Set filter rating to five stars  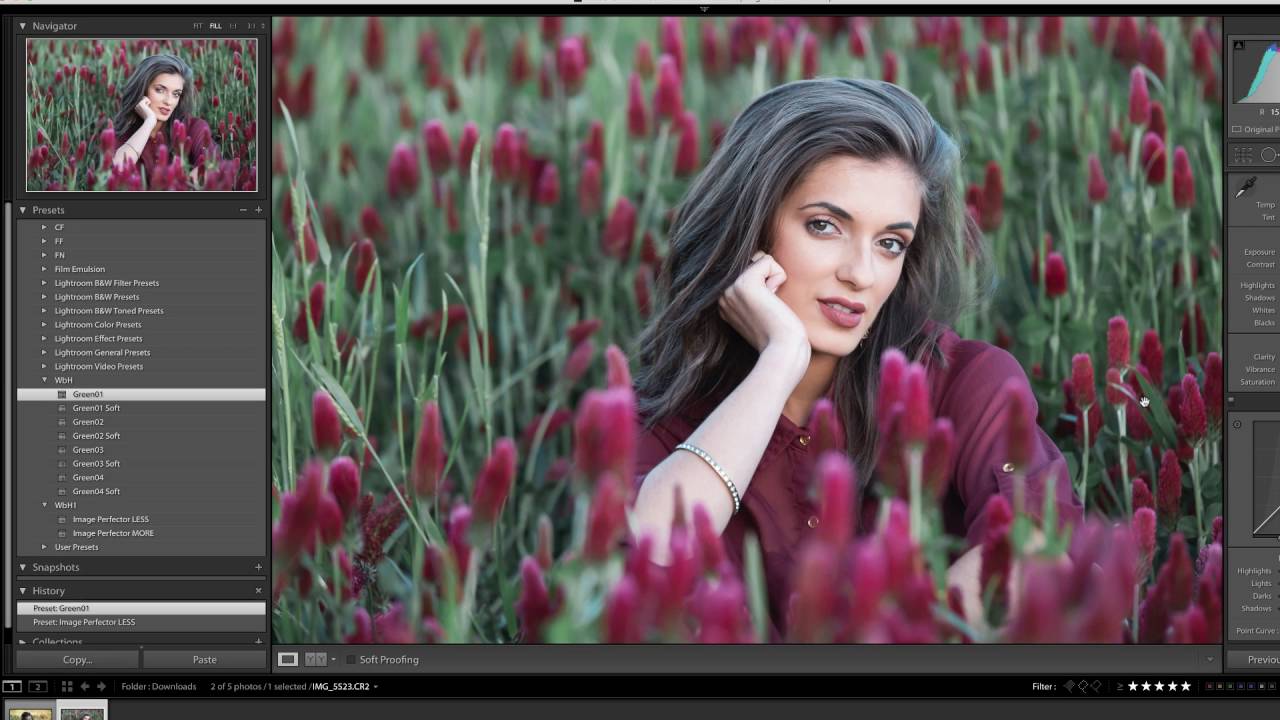point(1186,686)
